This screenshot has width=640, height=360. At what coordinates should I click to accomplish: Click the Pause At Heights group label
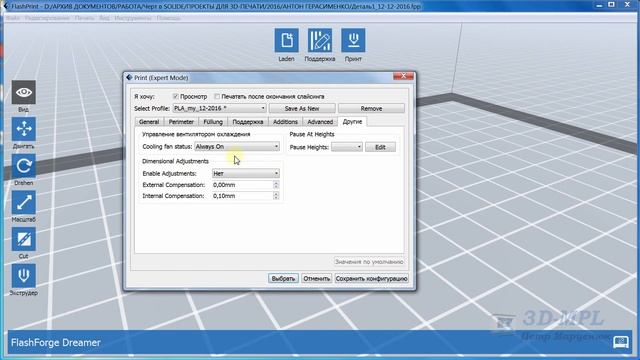tap(312, 134)
